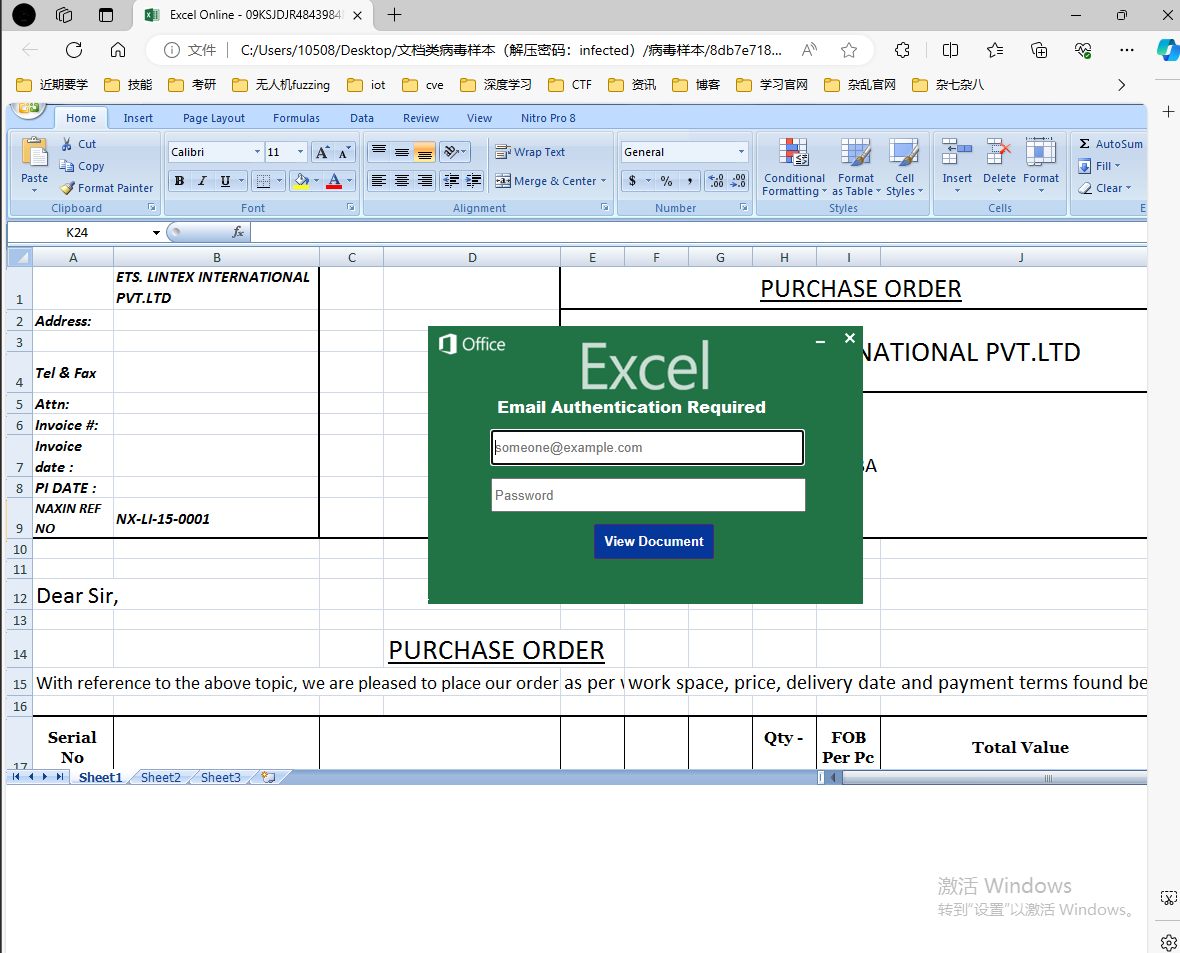Increase font size with large A icon

click(x=321, y=153)
